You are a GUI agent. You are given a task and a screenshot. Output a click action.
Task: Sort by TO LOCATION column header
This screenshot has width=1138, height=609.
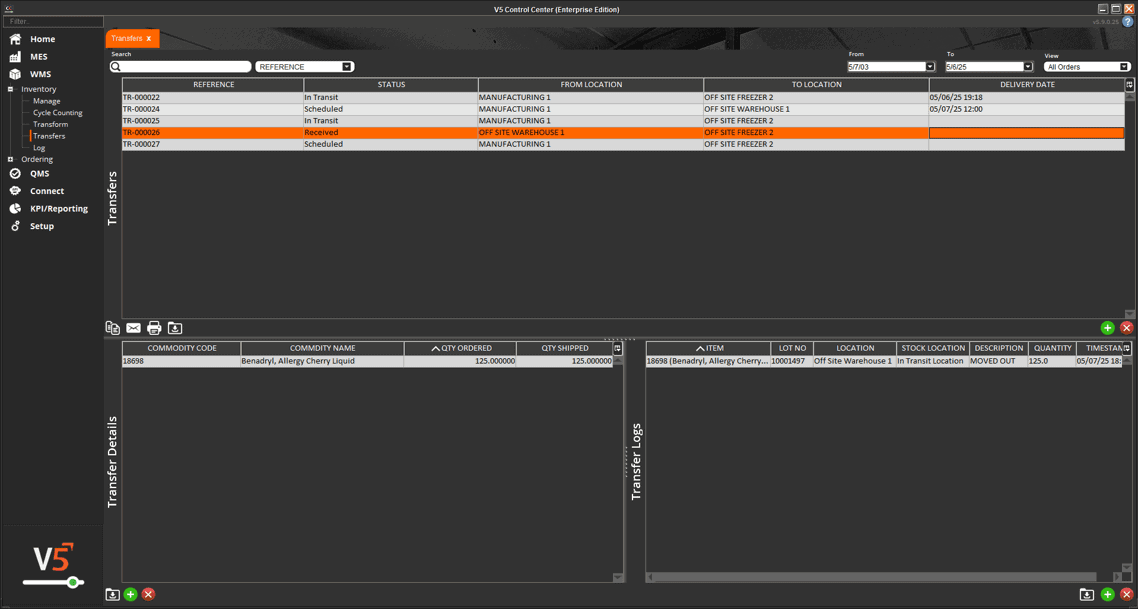pos(816,85)
